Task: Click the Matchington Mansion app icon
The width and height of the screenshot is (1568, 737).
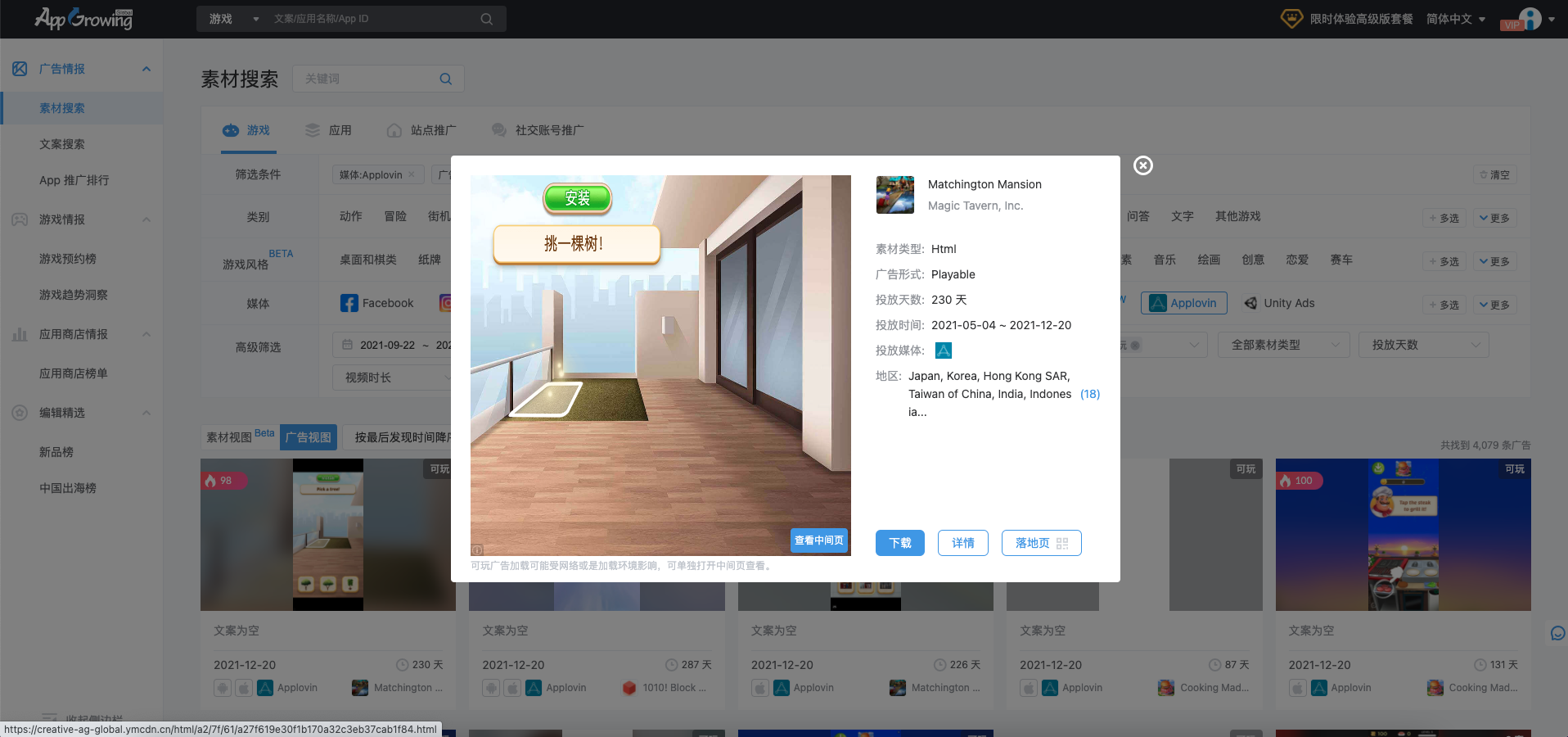Action: pos(895,195)
